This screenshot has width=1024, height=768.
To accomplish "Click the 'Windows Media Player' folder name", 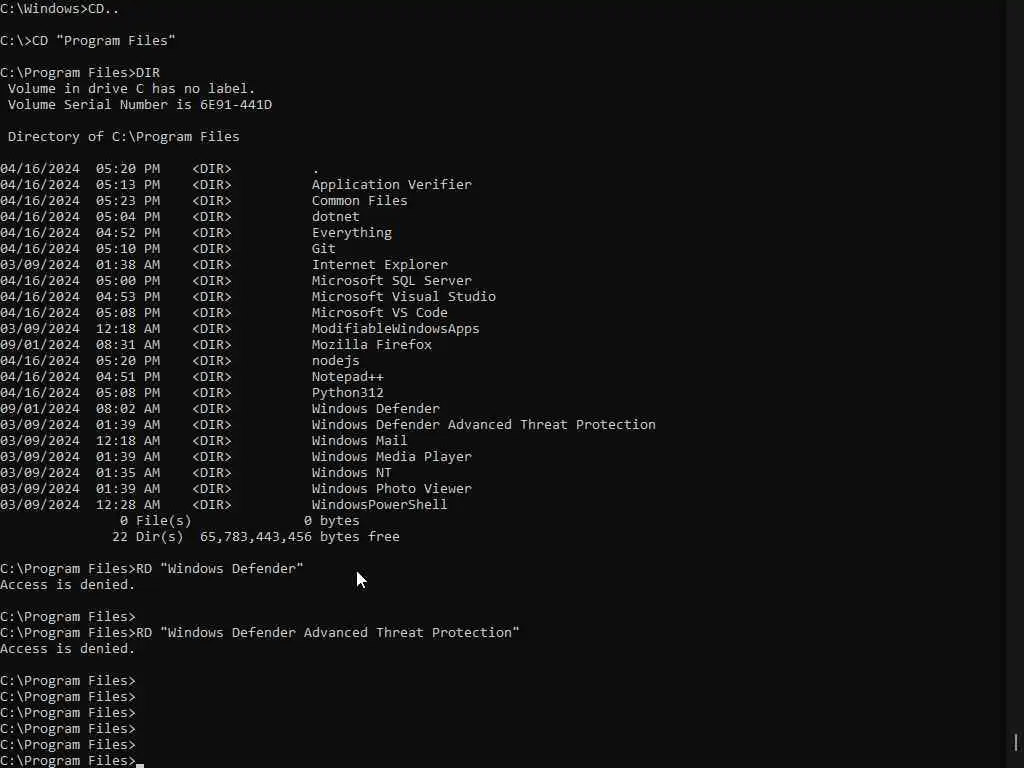I will (391, 457).
